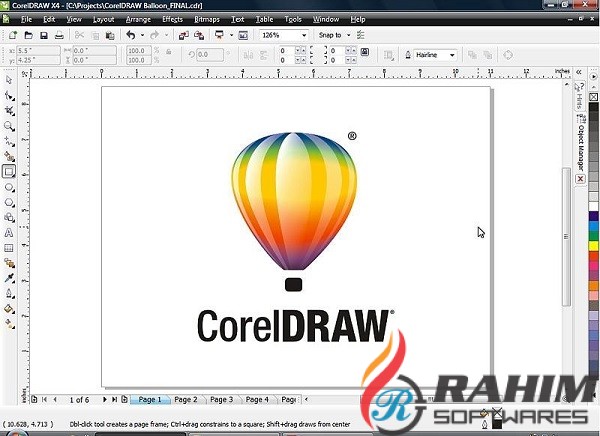
Task: Open a file with folder icon
Action: point(28,35)
